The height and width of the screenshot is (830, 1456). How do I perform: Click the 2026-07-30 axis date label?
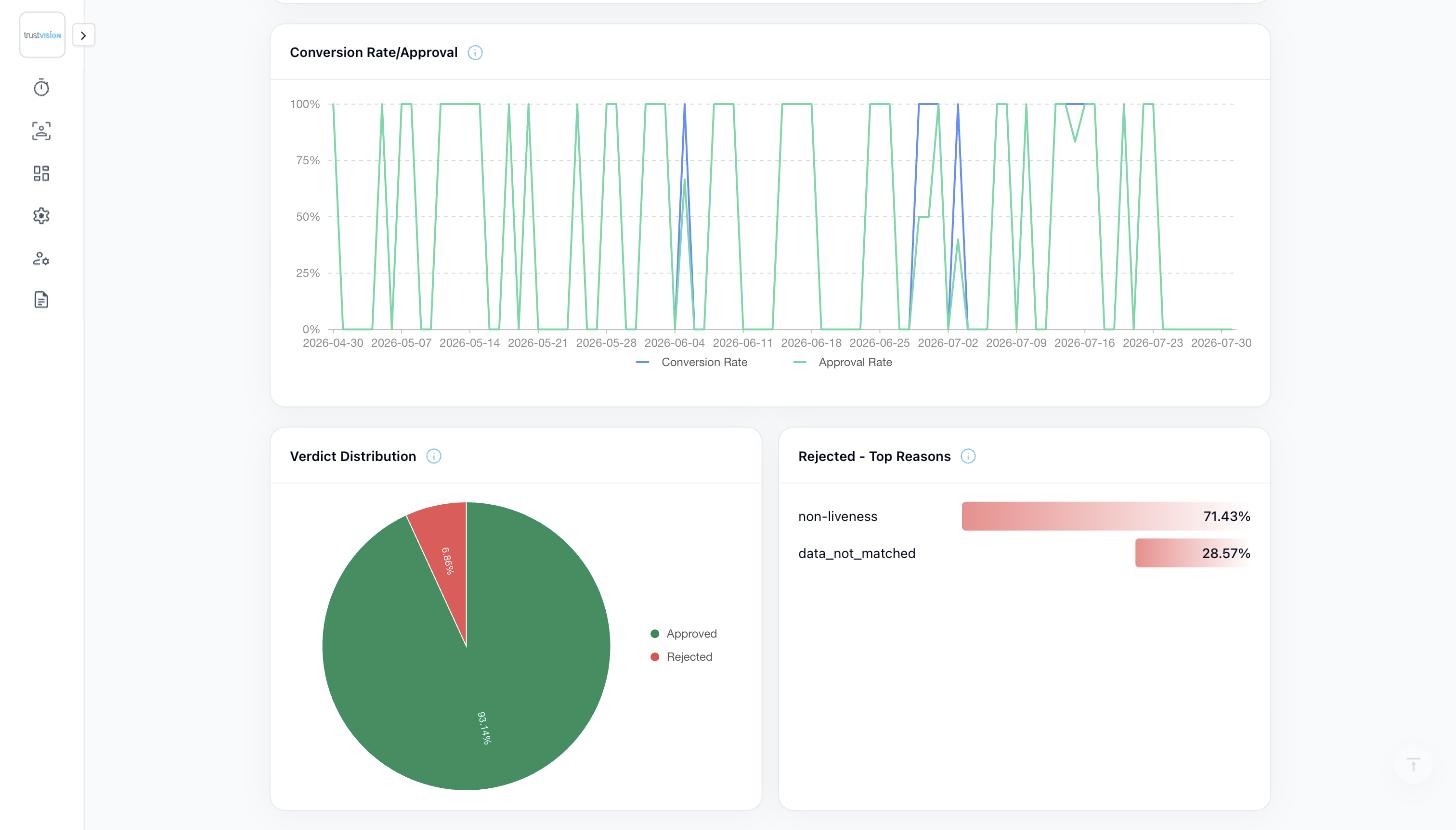click(1221, 343)
